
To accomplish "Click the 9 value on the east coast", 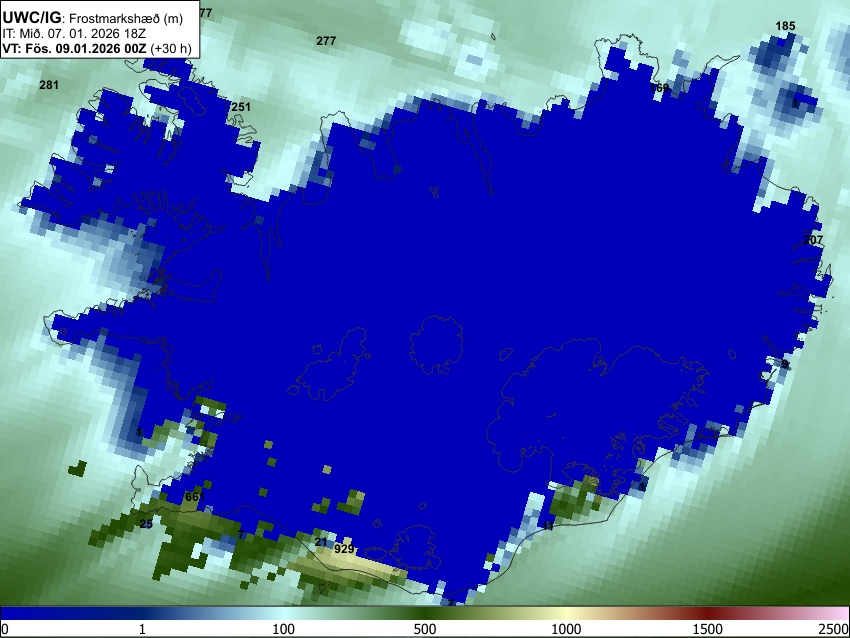I will point(784,364).
